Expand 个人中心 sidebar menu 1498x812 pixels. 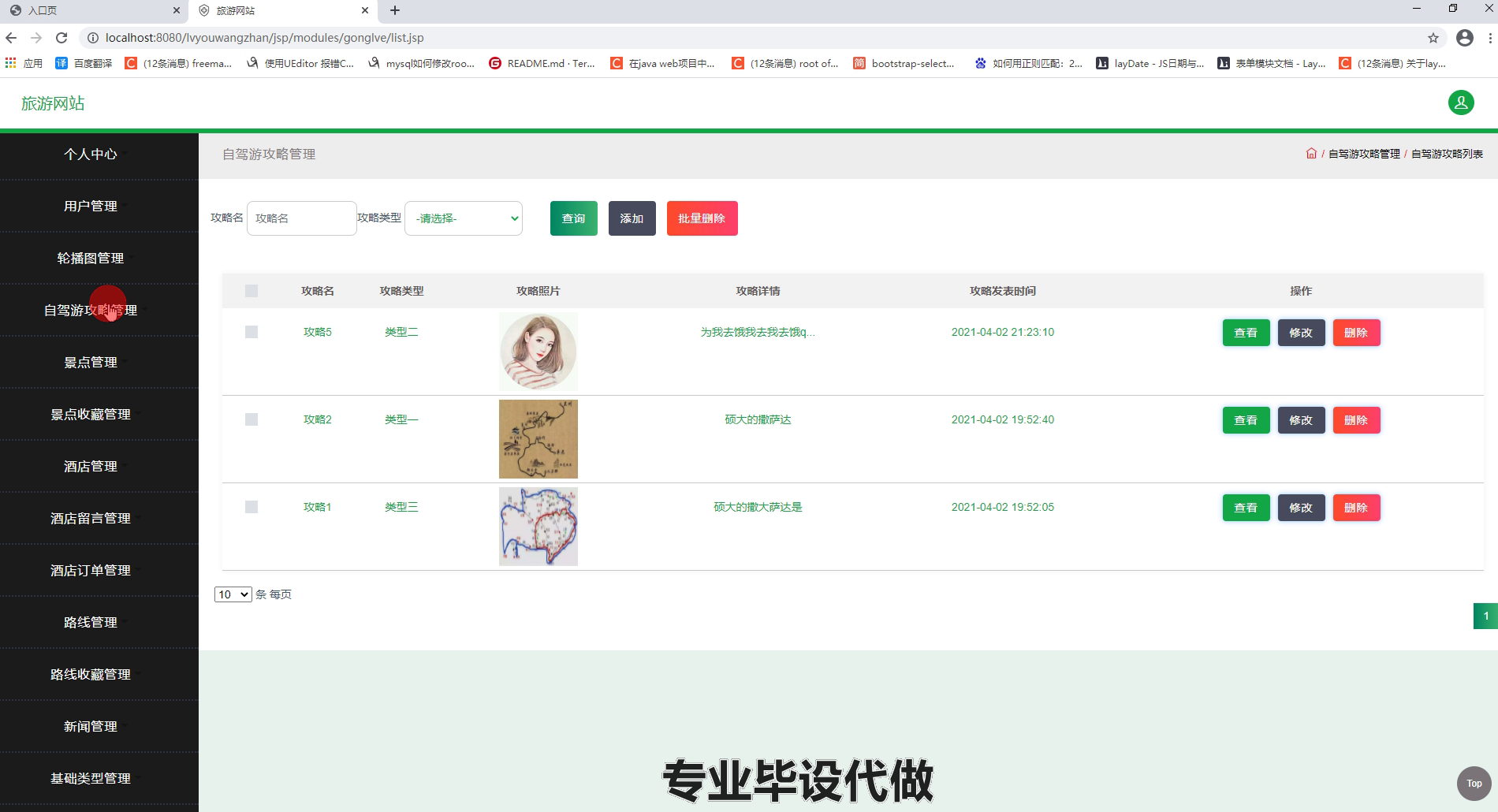(x=91, y=155)
